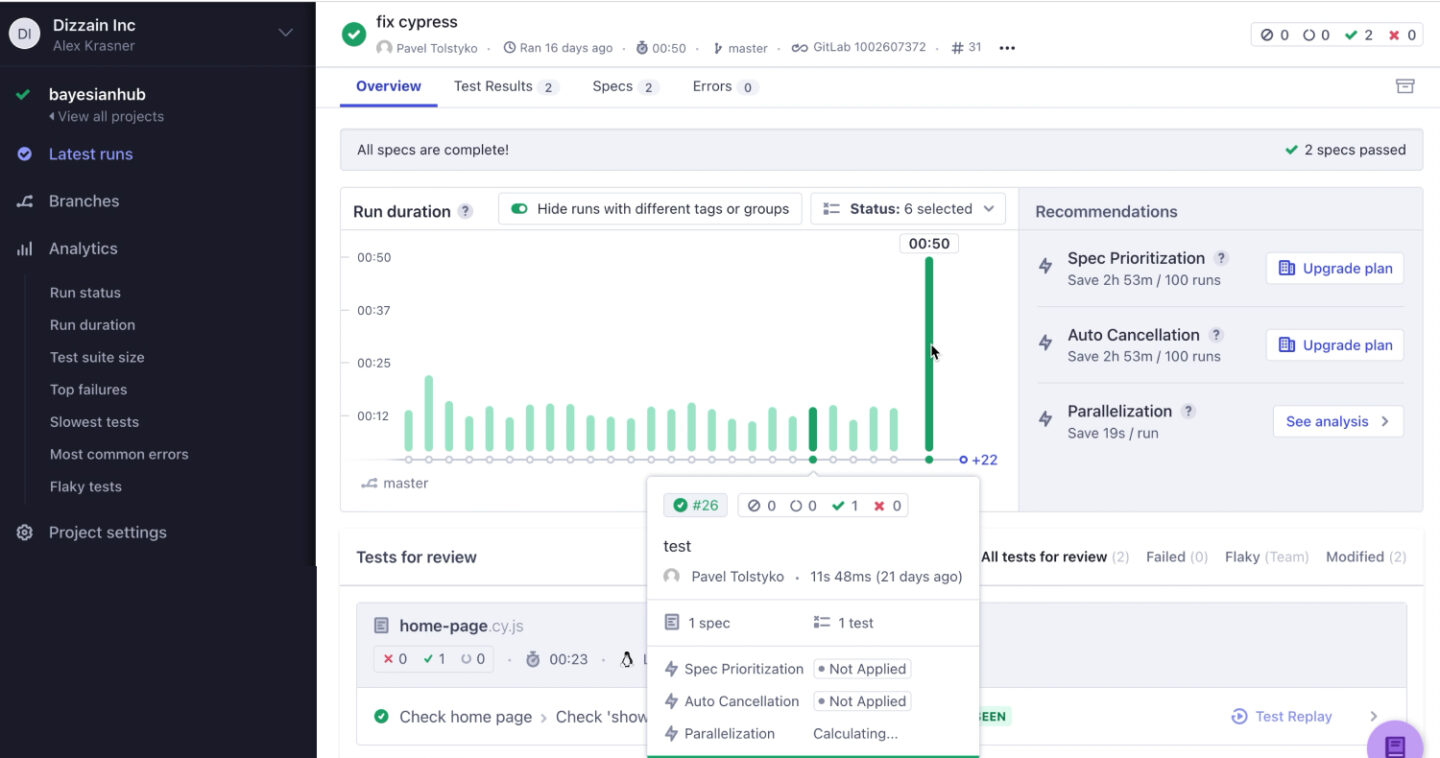Select the All tests for review filter
This screenshot has width=1440, height=758.
1055,557
